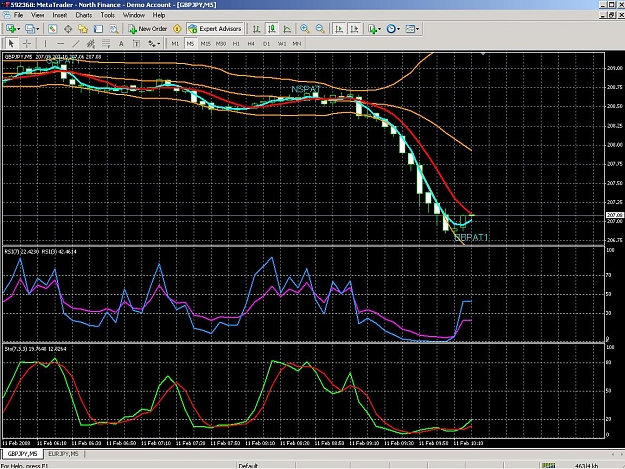Select the crosshair cursor tool
The height and width of the screenshot is (469, 625).
(x=27, y=43)
